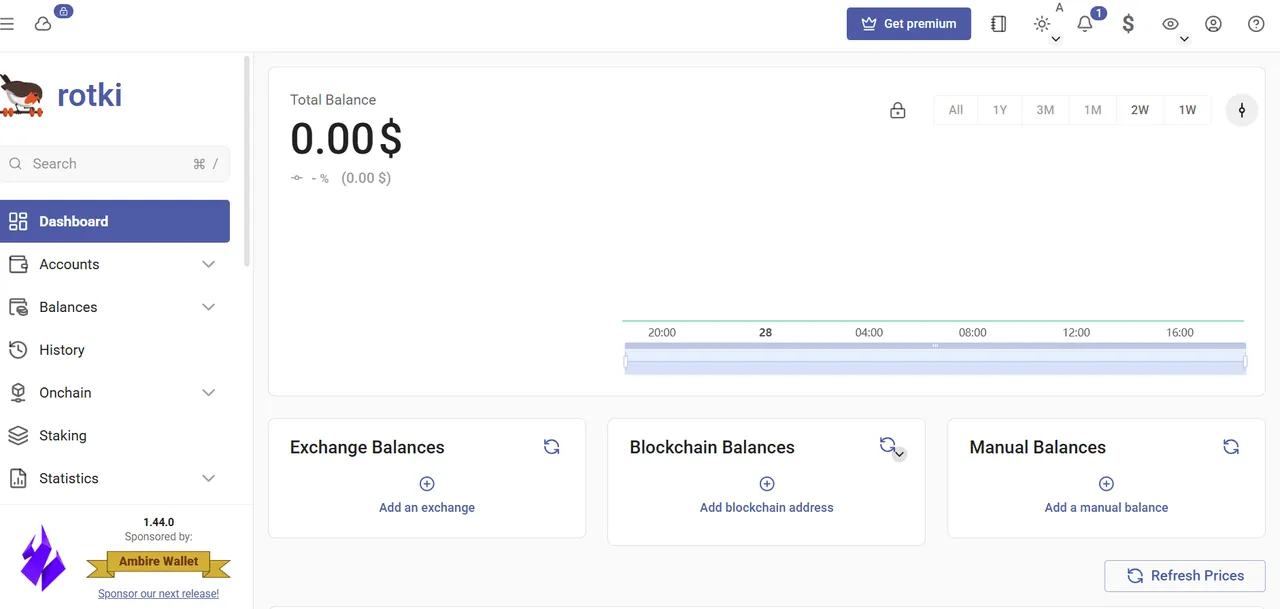The height and width of the screenshot is (609, 1280).
Task: Select the 3M timeframe
Action: [1045, 110]
